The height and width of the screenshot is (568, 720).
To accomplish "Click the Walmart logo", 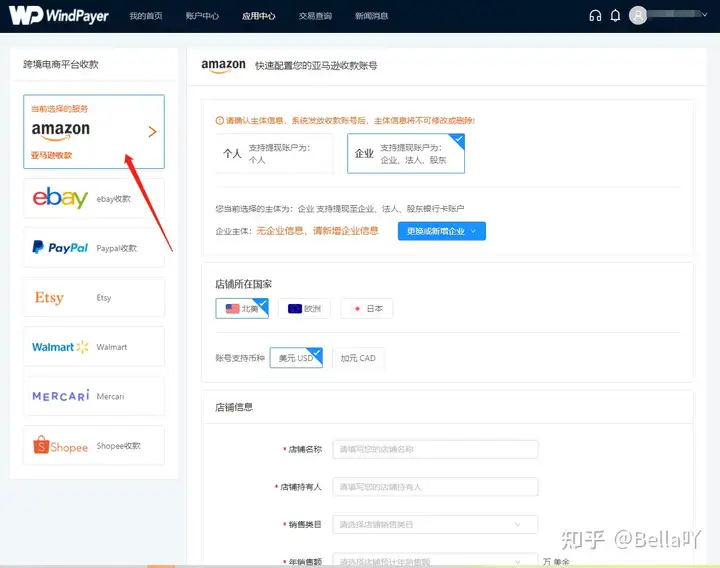I will pos(60,347).
